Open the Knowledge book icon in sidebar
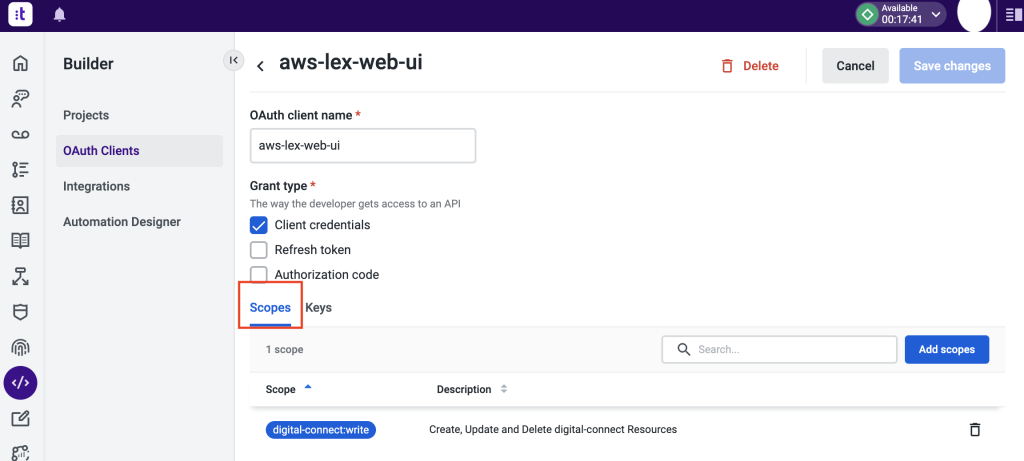The height and width of the screenshot is (461, 1024). 20,241
